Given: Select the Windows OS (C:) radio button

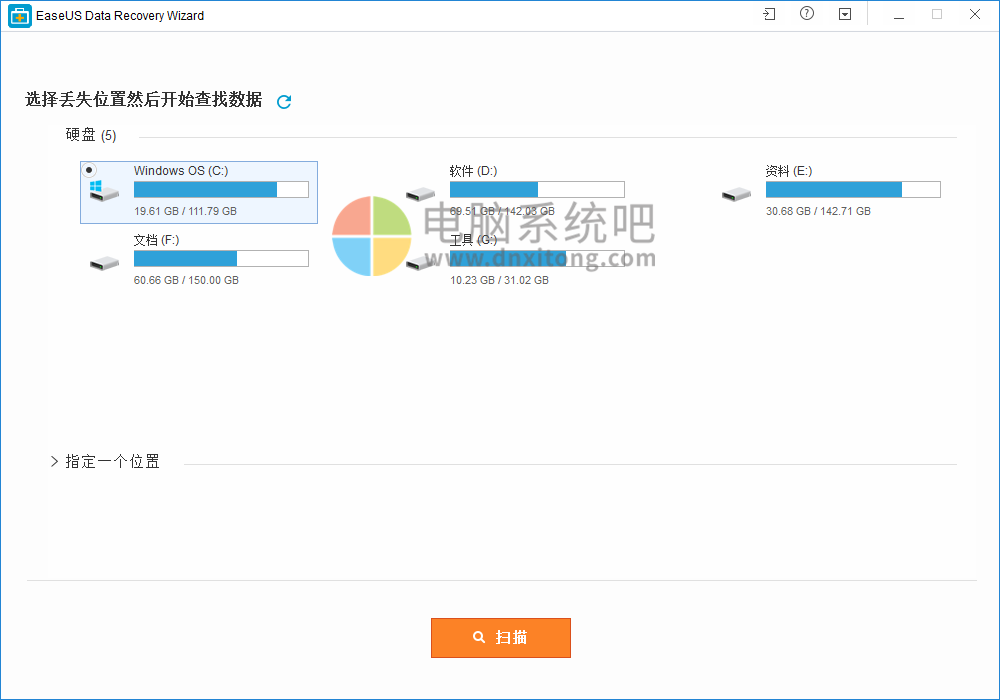Looking at the screenshot, I should 89,170.
